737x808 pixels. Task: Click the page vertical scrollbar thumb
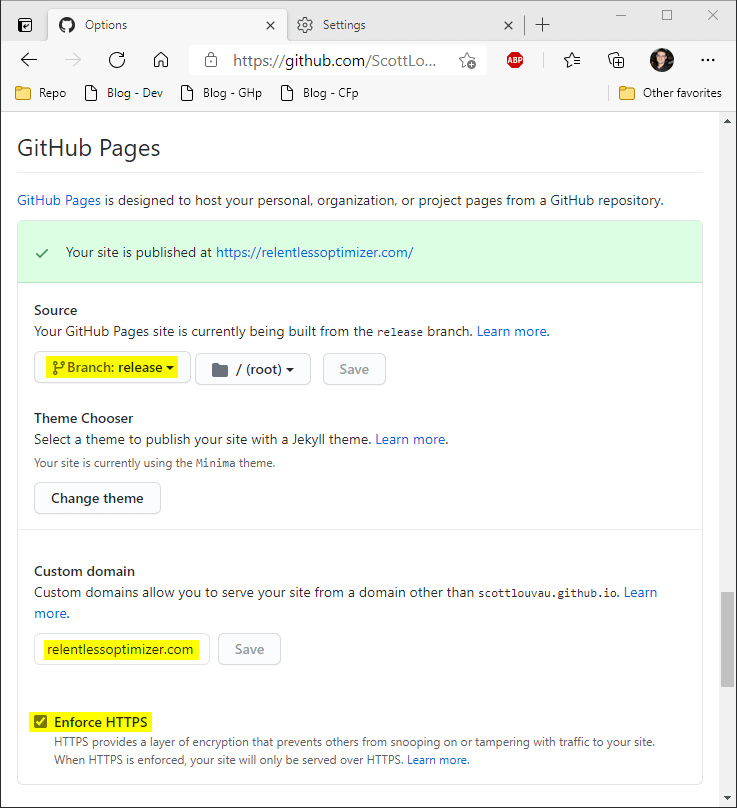pyautogui.click(x=727, y=638)
